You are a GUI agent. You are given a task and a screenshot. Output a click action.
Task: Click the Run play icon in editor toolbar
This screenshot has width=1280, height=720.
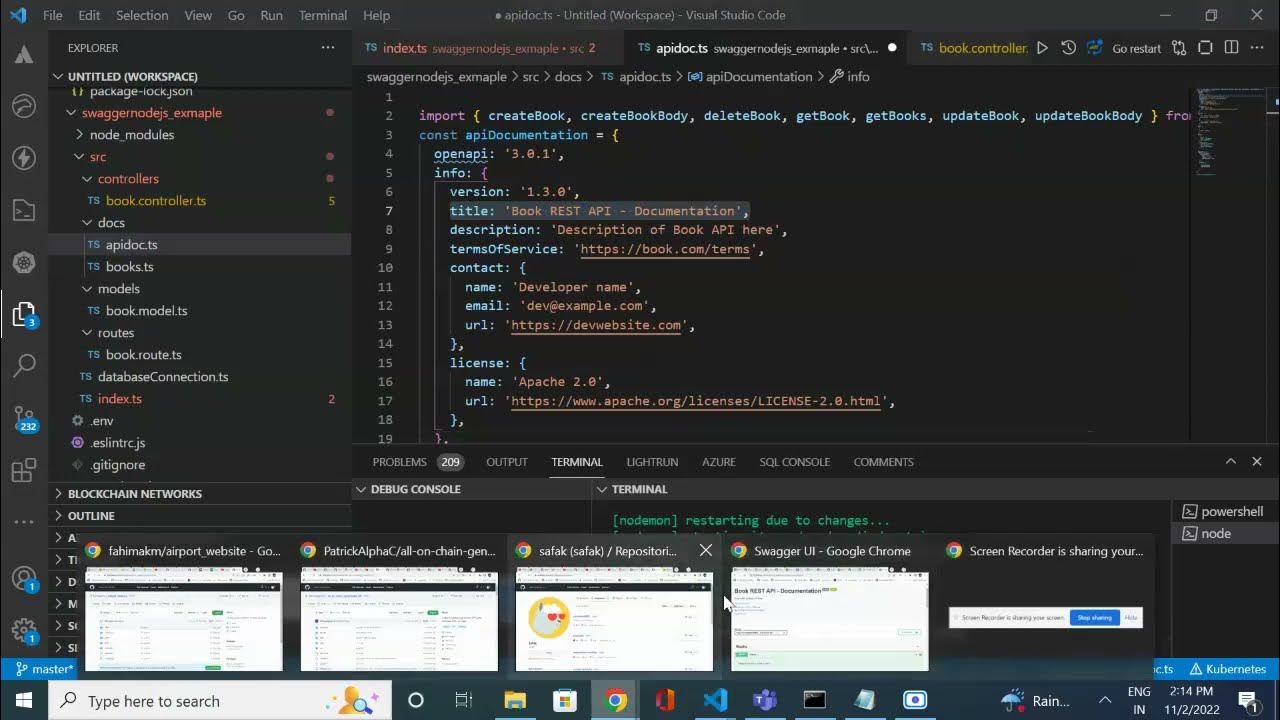click(1042, 48)
